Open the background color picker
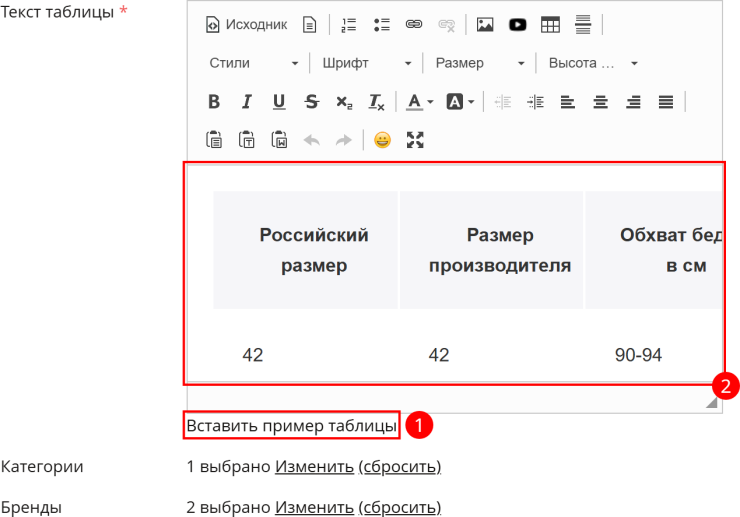The height and width of the screenshot is (517, 740). tap(460, 102)
